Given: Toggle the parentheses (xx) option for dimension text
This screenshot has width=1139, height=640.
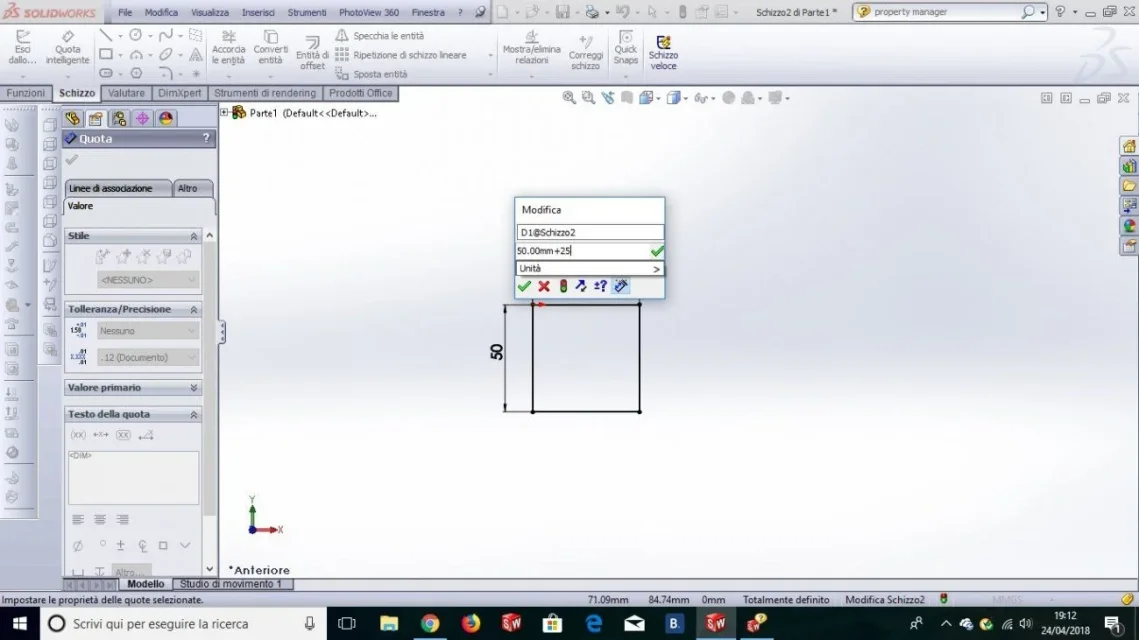Looking at the screenshot, I should 78,435.
